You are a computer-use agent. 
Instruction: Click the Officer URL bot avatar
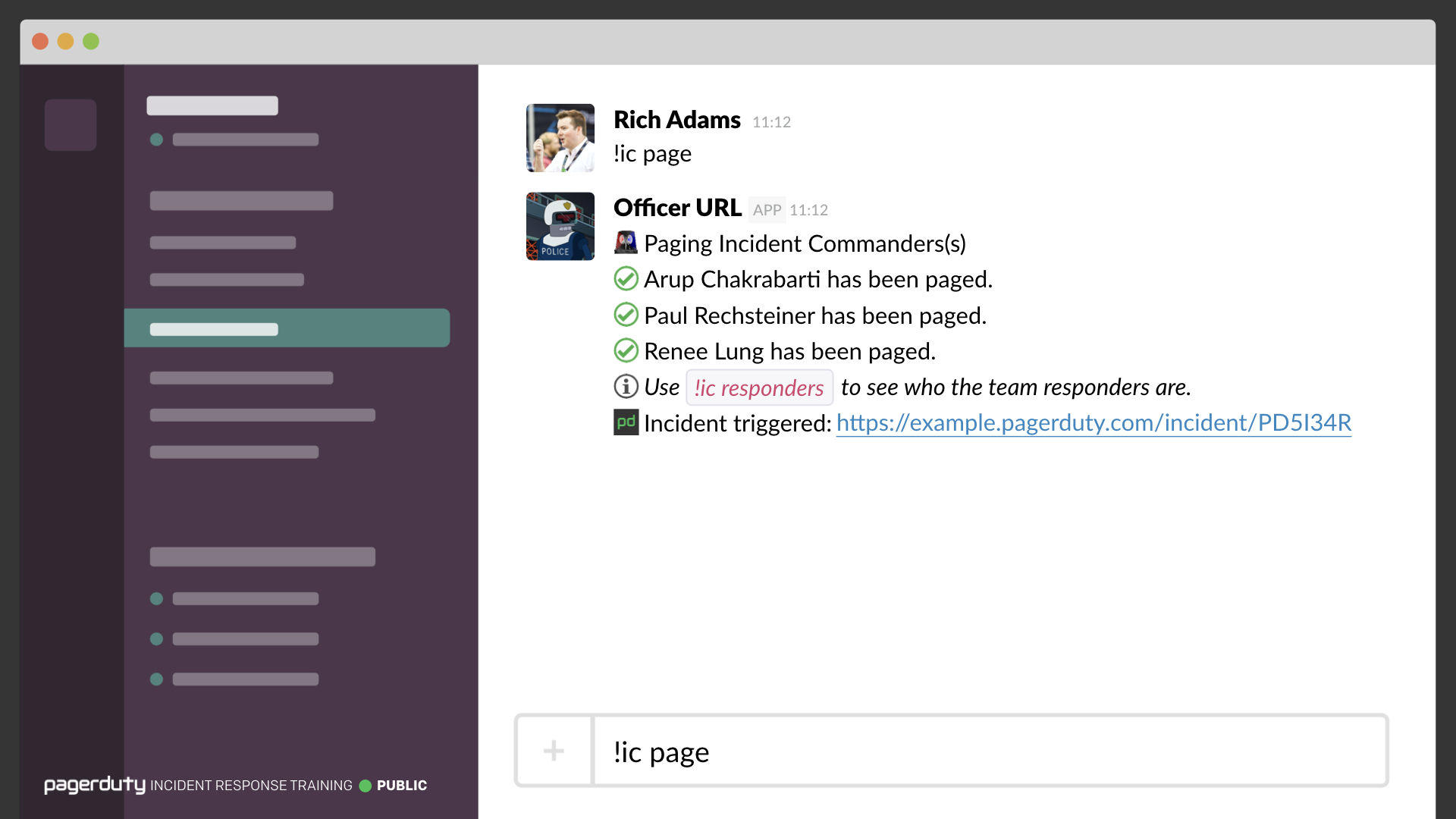coord(560,226)
